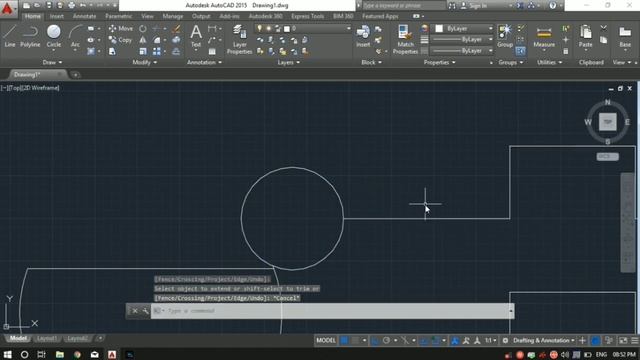Click the command line input field

332,311
